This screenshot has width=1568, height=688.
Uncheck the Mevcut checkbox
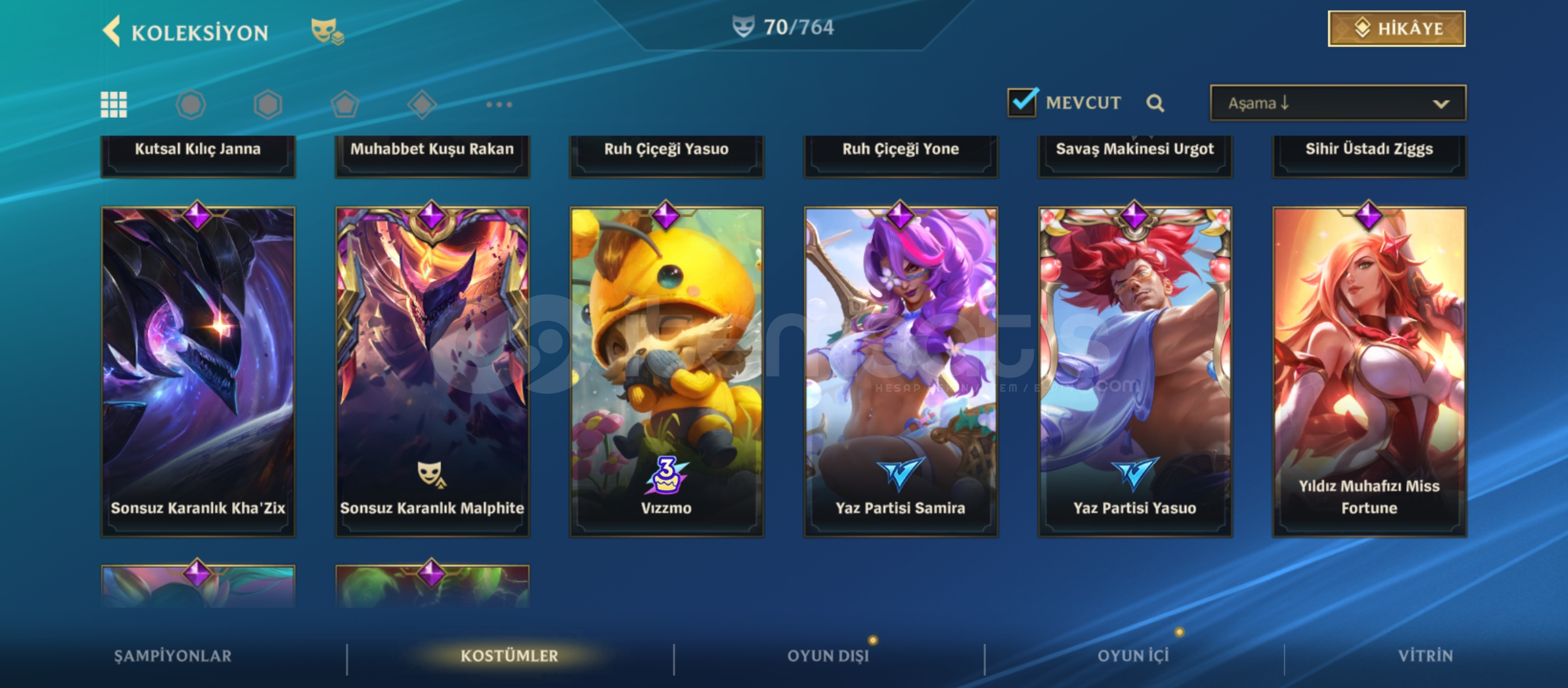point(1023,102)
